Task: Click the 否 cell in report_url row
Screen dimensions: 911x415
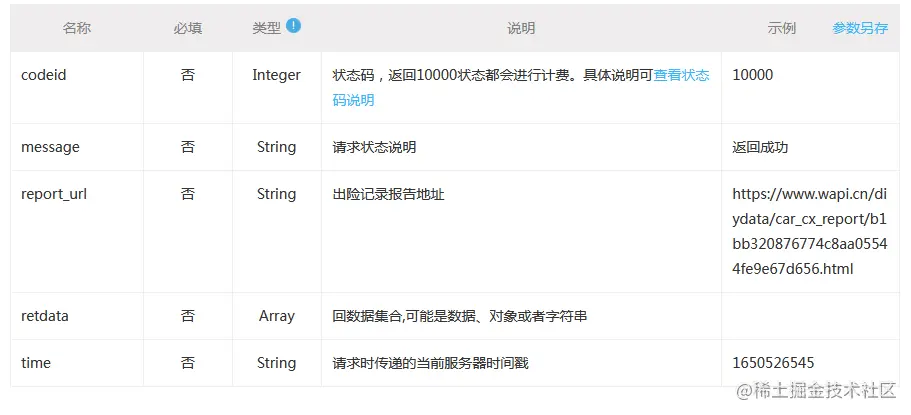Action: click(x=188, y=194)
